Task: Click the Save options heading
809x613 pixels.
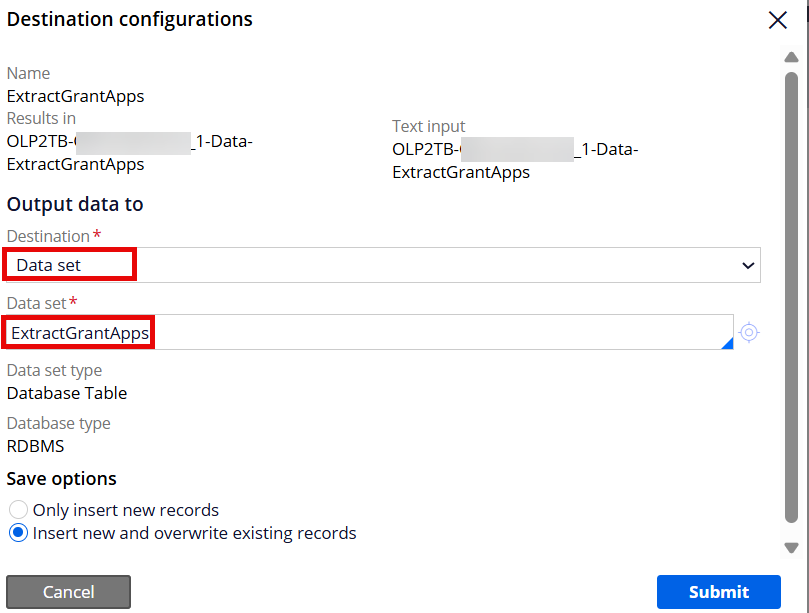Action: (x=61, y=479)
